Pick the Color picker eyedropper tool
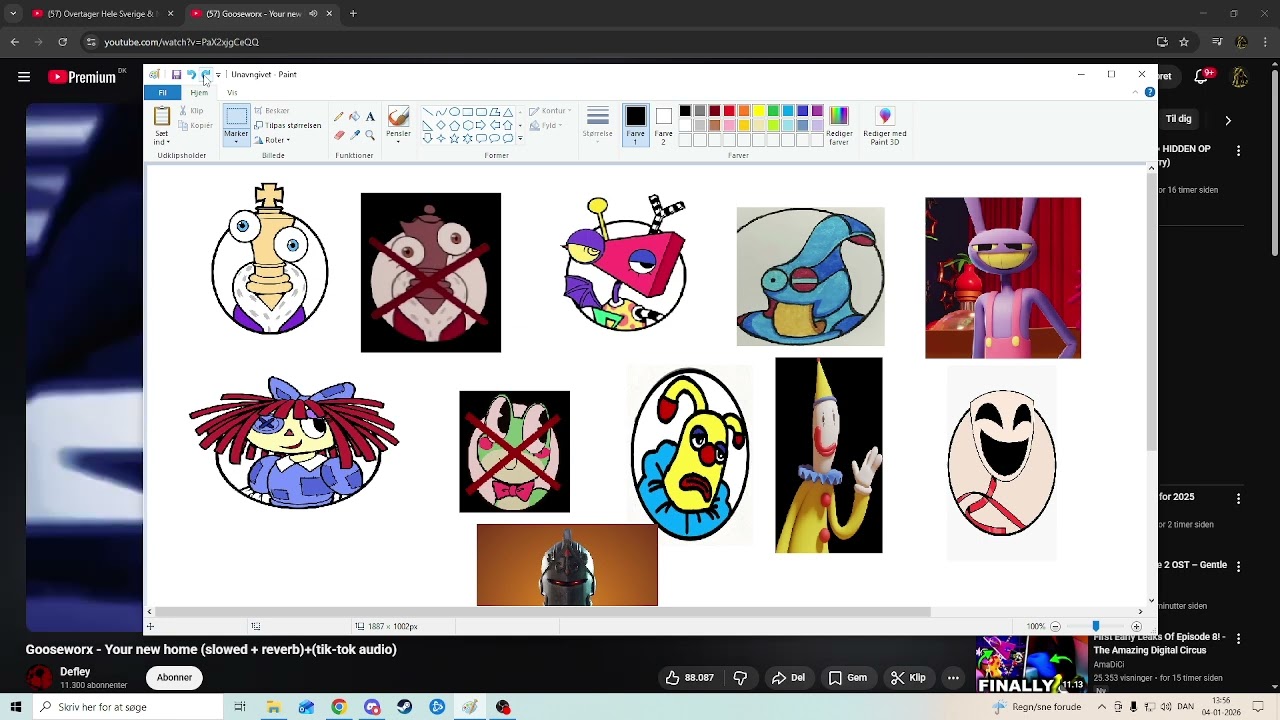This screenshot has height=720, width=1280. tap(354, 135)
